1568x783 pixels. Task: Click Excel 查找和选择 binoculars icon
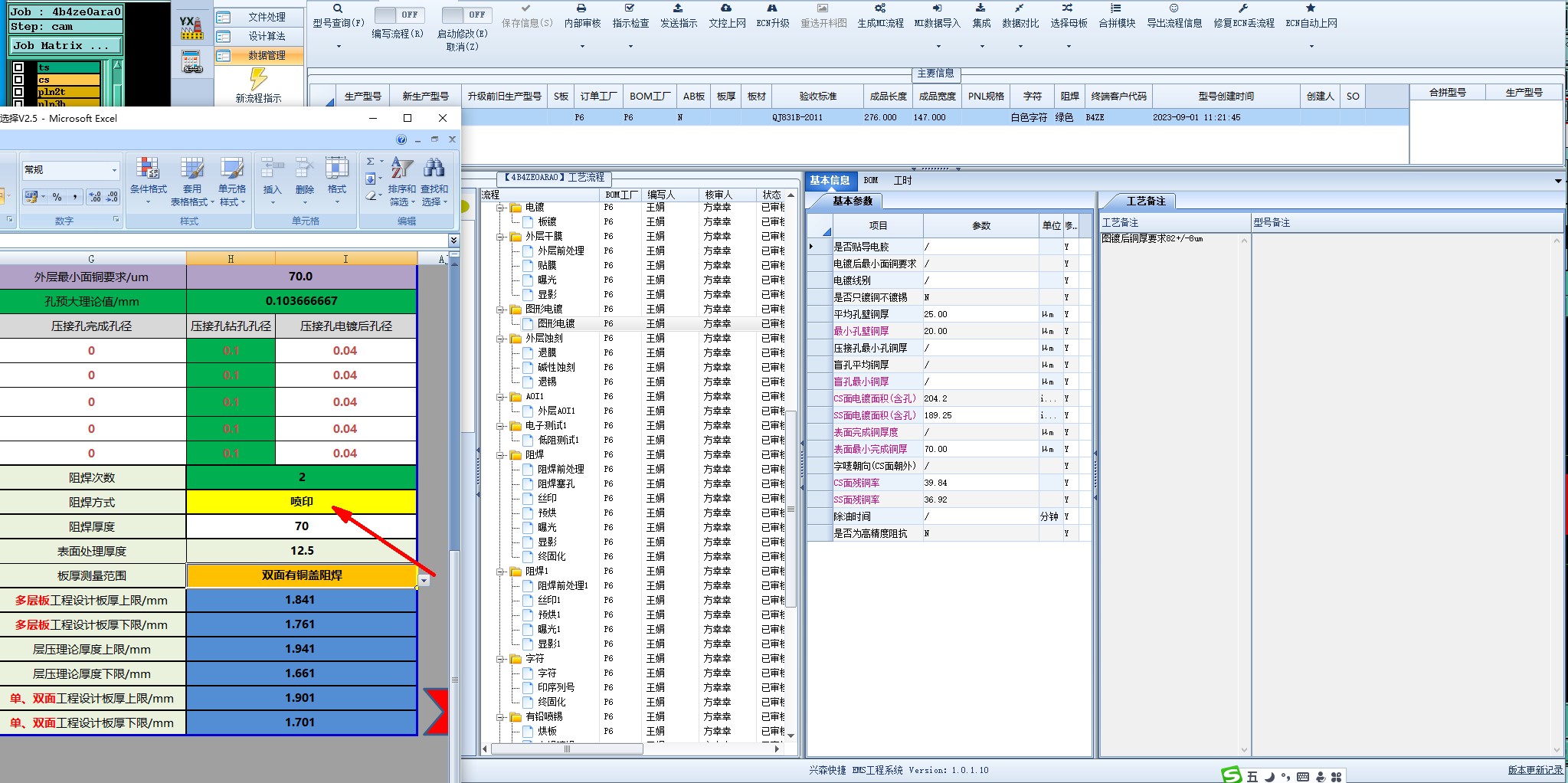click(x=434, y=169)
